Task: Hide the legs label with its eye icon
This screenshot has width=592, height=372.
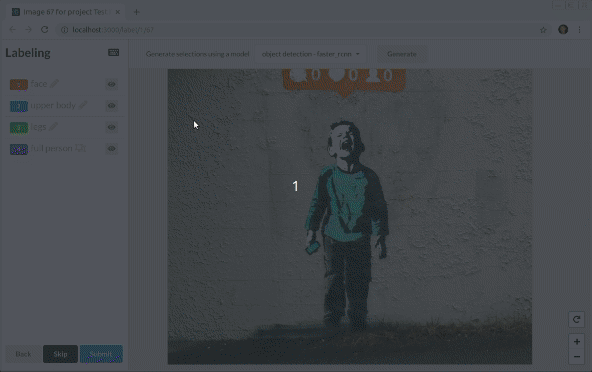Action: [x=111, y=127]
